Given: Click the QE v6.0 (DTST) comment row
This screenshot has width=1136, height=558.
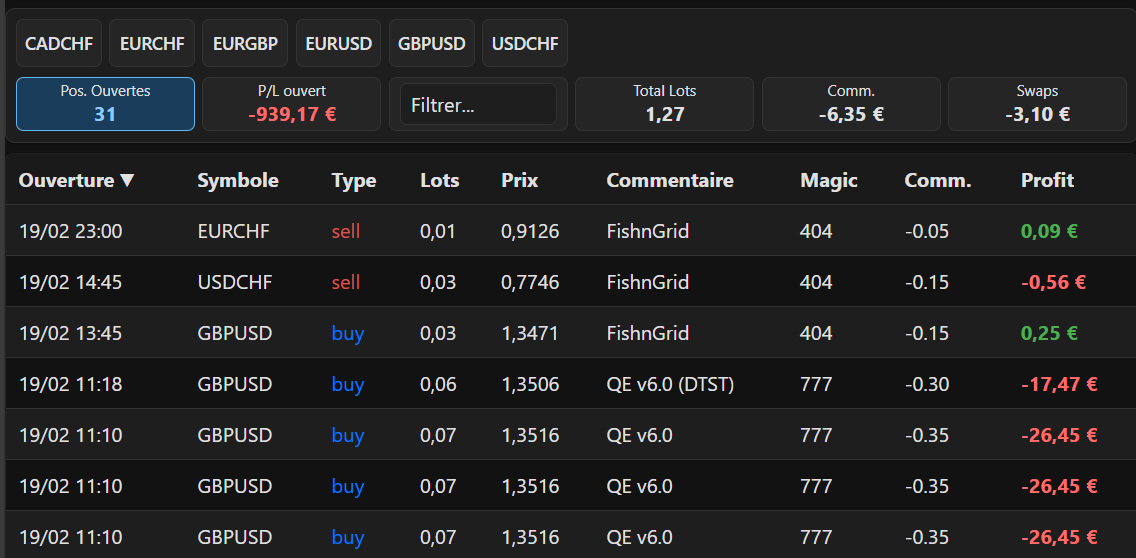Looking at the screenshot, I should (x=670, y=385).
